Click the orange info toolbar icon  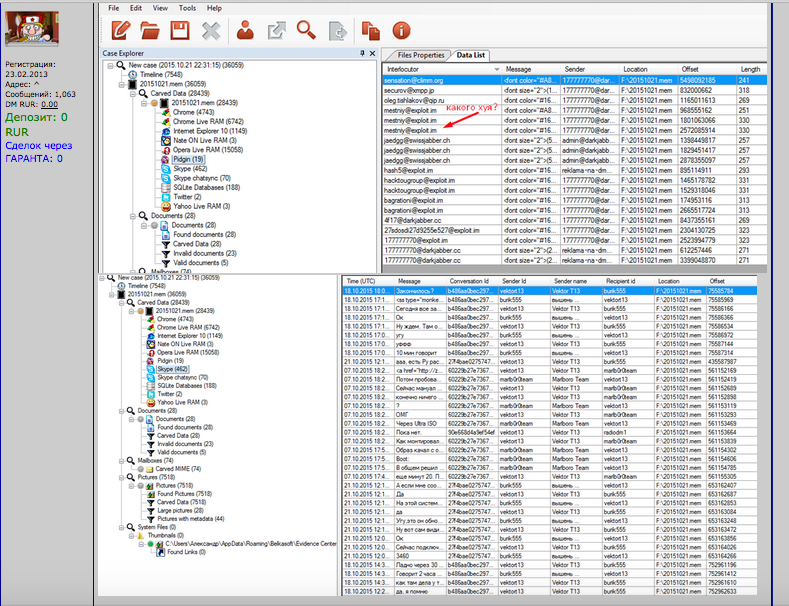tap(401, 31)
